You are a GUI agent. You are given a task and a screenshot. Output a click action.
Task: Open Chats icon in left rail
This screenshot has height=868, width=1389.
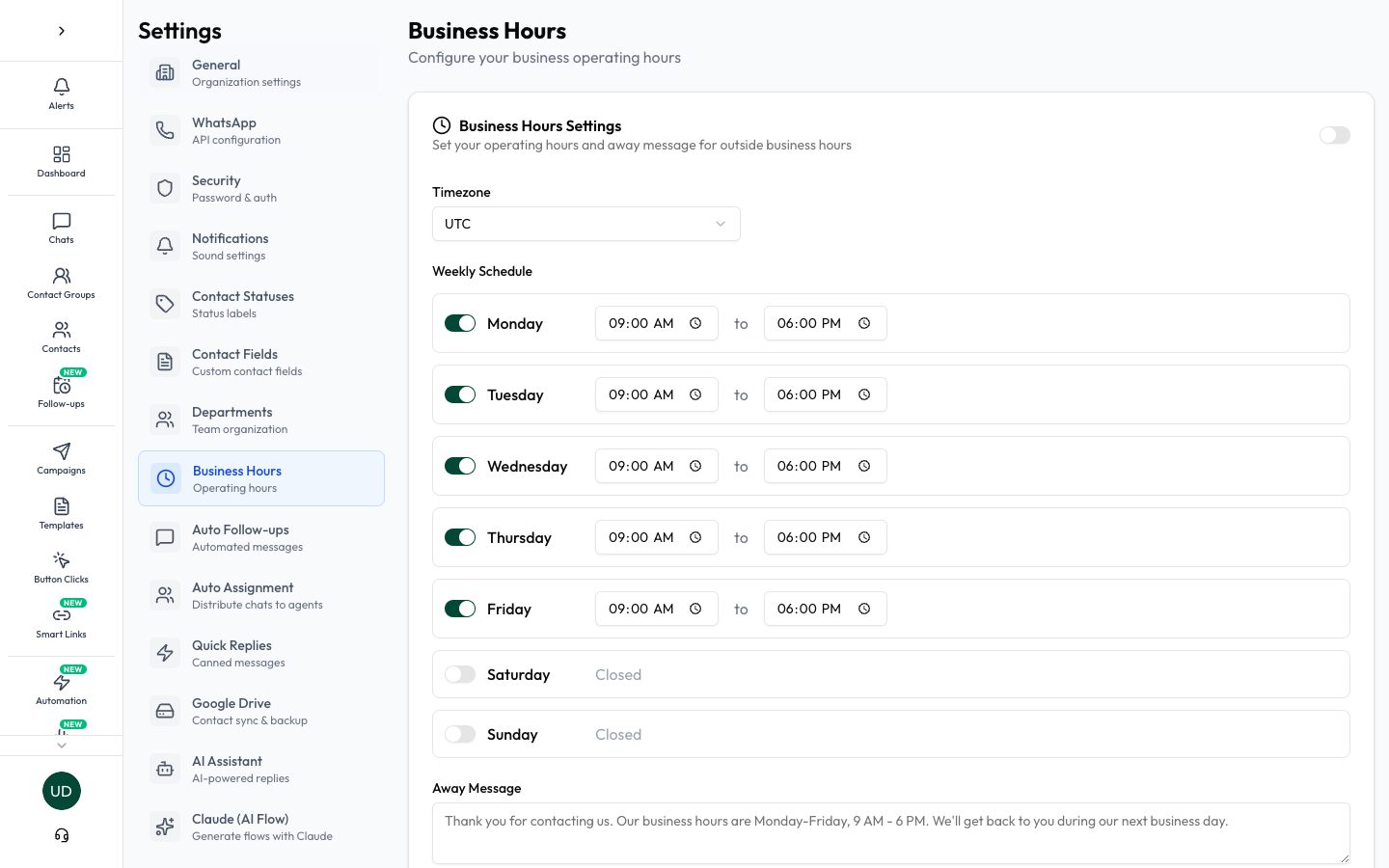click(x=62, y=221)
